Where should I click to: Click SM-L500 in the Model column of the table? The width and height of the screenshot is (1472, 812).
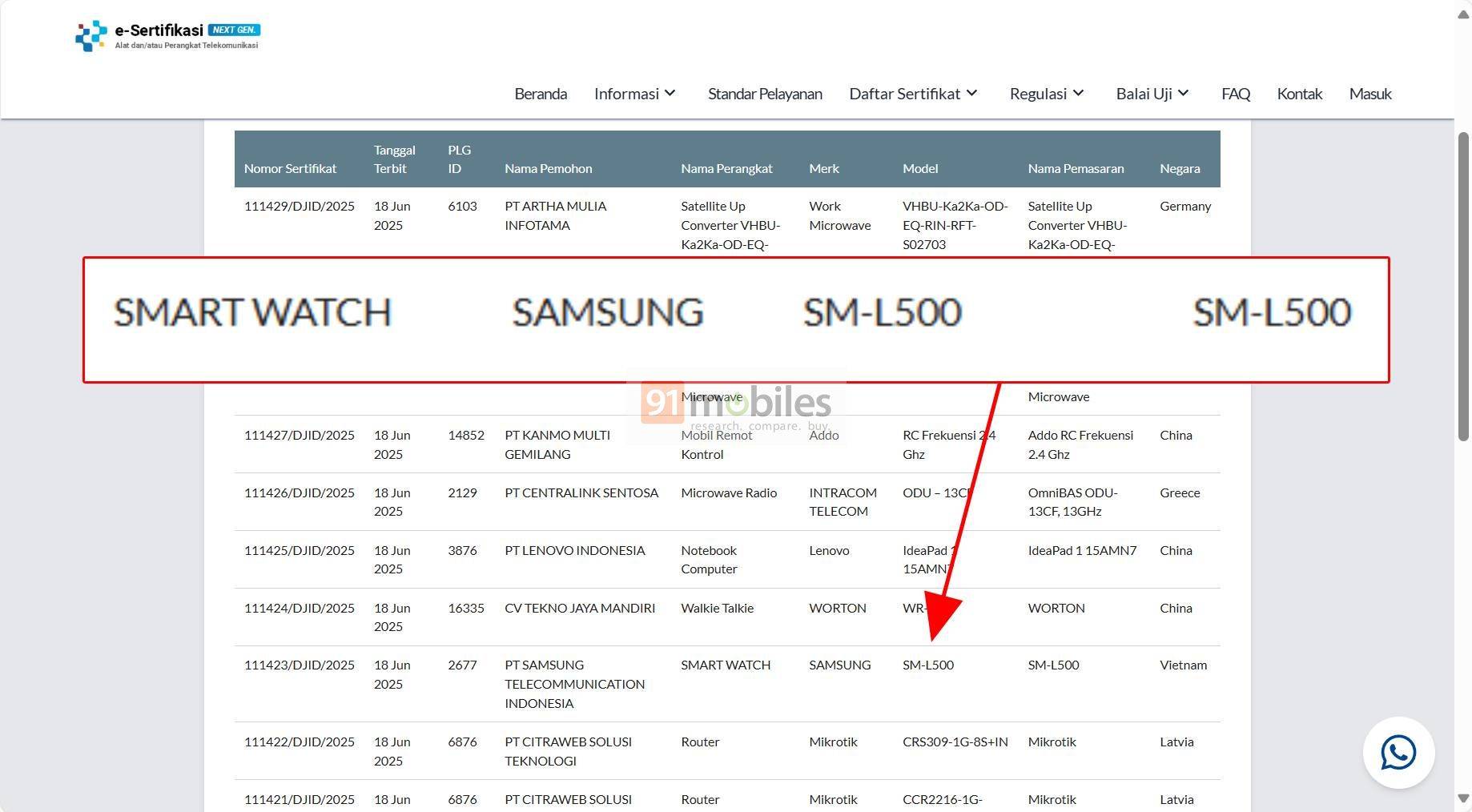pyautogui.click(x=928, y=665)
